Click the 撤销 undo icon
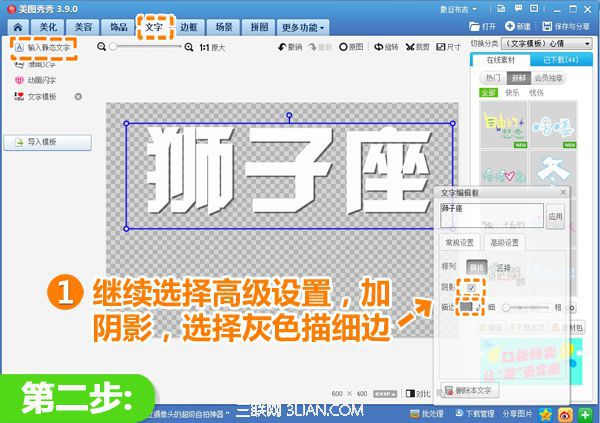The image size is (600, 423). pos(288,47)
